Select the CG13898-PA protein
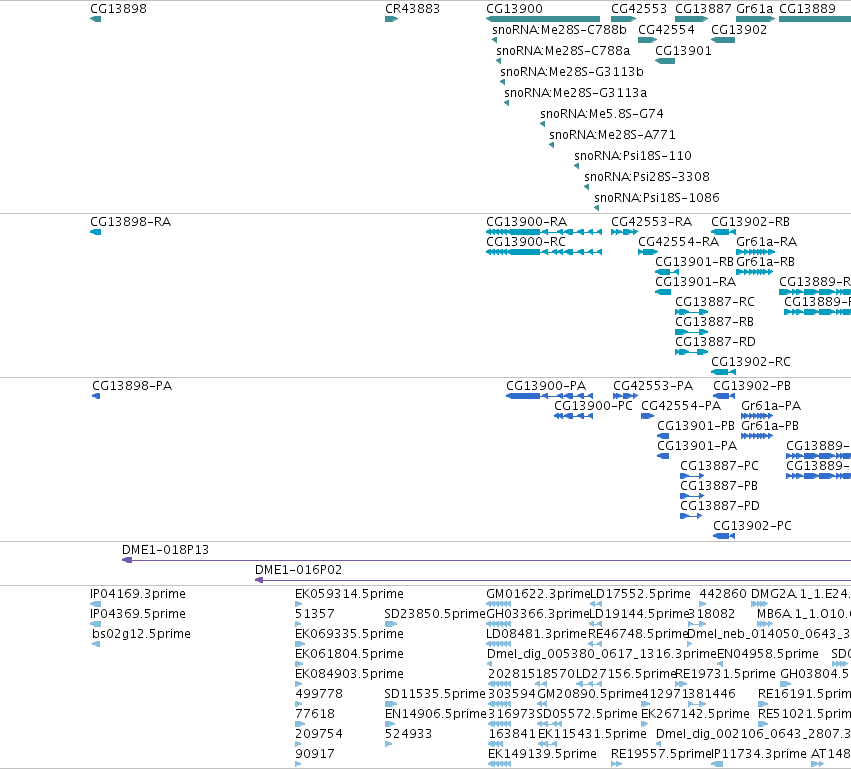Image resolution: width=851 pixels, height=769 pixels. (x=96, y=396)
